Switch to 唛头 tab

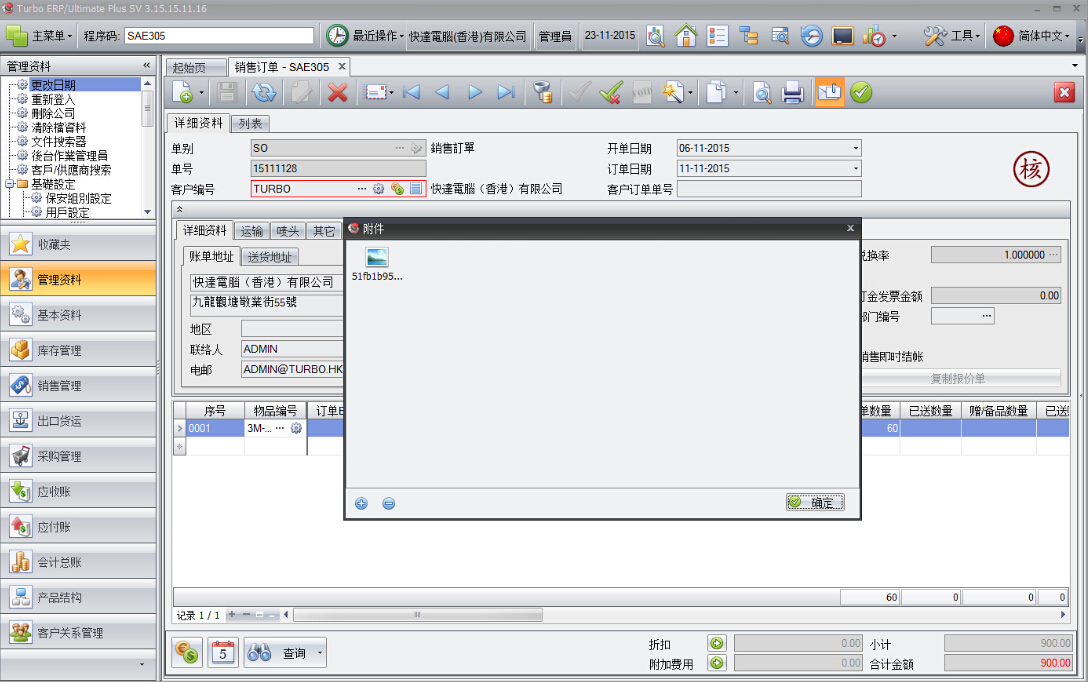[287, 231]
